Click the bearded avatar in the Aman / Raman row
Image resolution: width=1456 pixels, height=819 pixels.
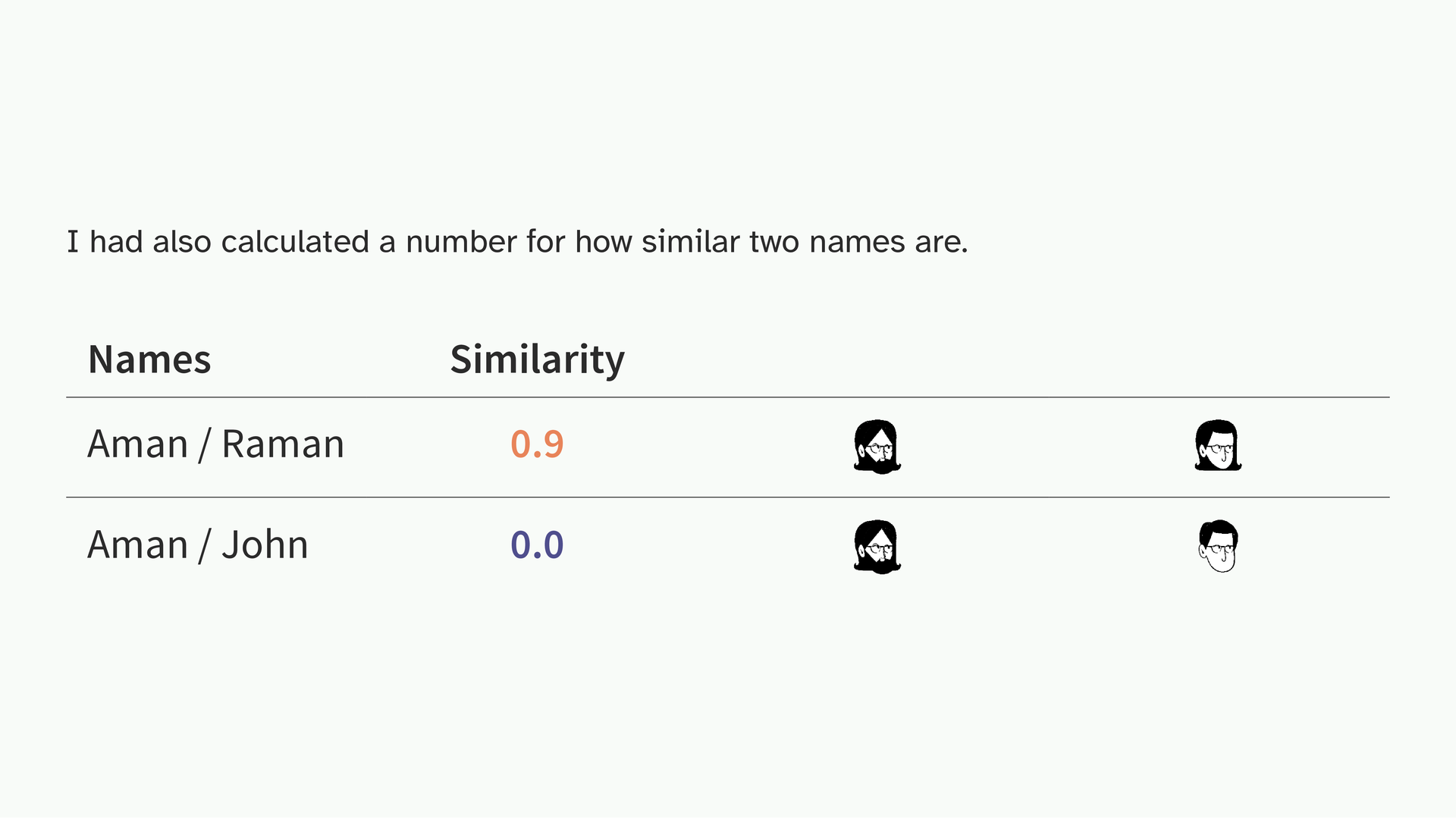coord(877,447)
